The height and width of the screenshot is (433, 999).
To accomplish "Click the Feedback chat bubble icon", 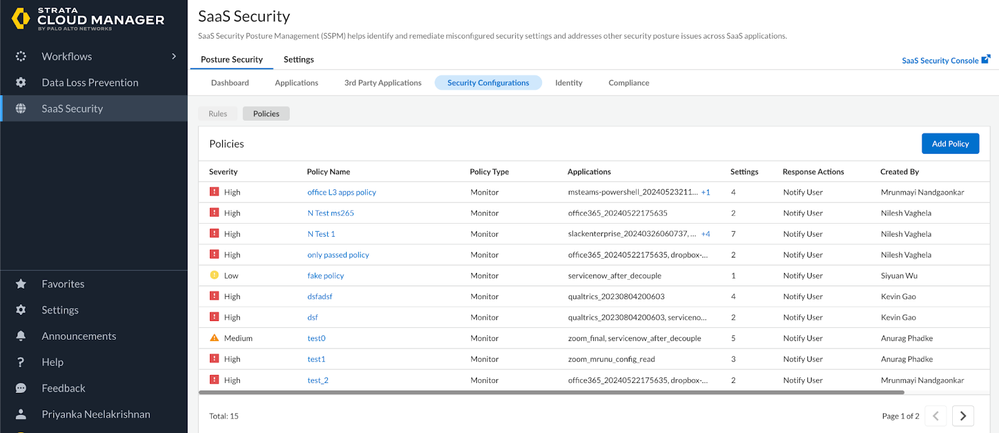I will [21, 388].
